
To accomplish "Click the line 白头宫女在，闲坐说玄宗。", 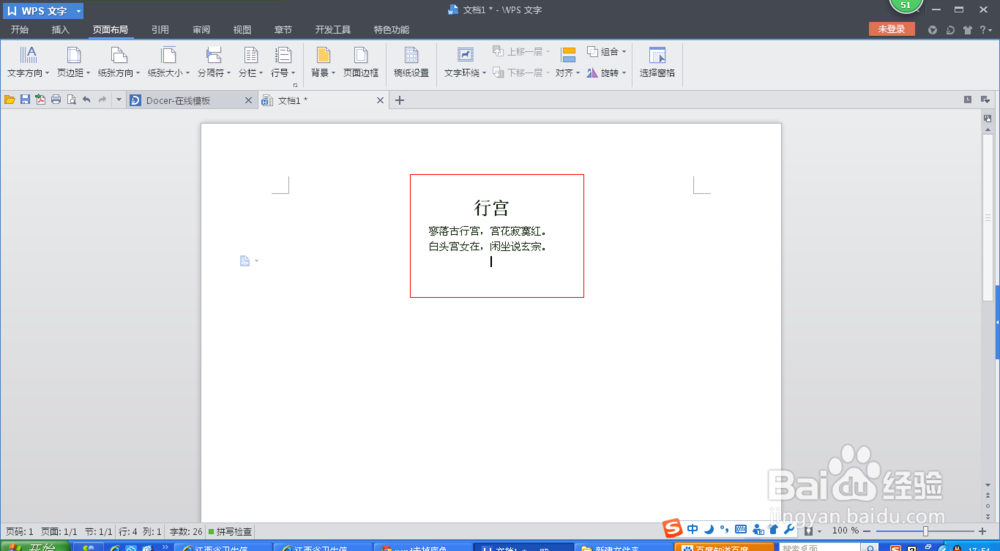I will point(487,246).
